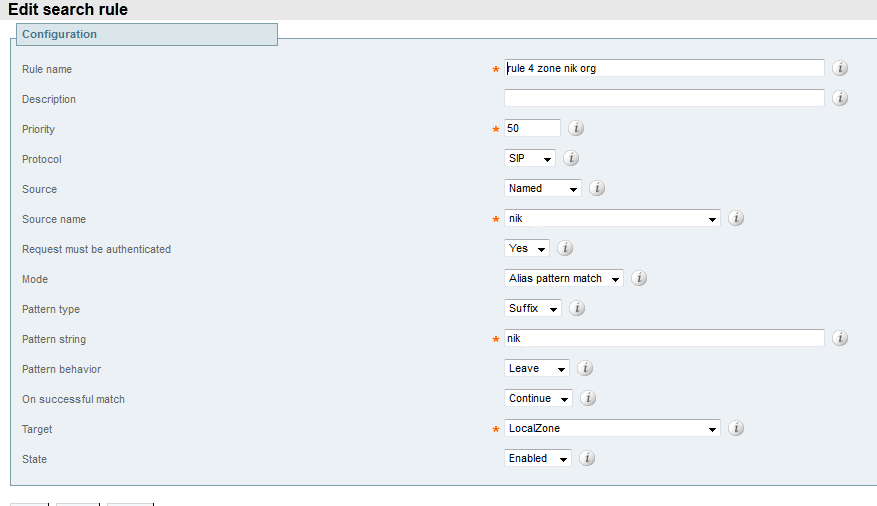Open On successful match Continue dropdown
877x506 pixels.
(x=539, y=398)
